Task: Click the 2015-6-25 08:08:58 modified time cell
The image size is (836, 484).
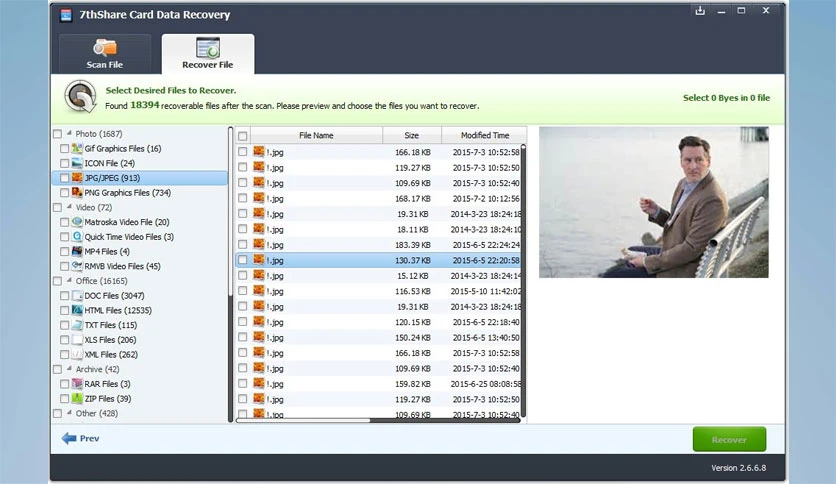Action: click(x=486, y=384)
